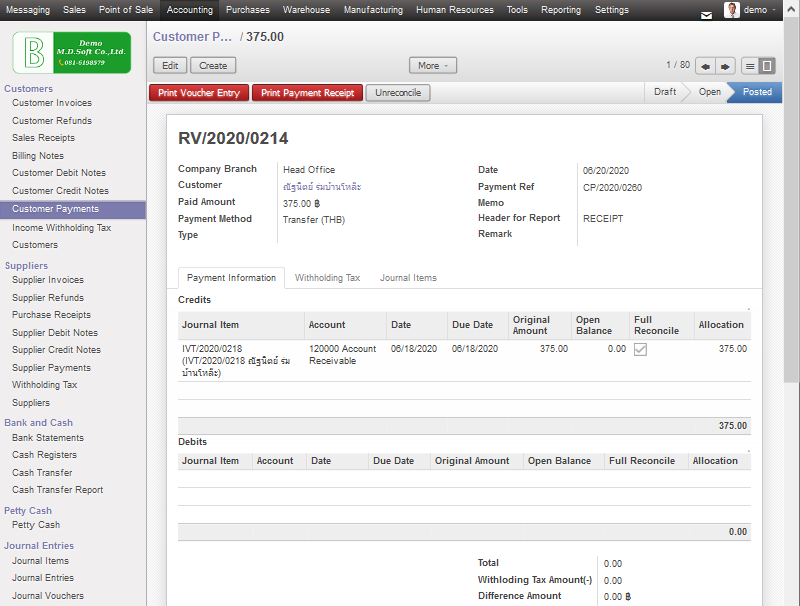The height and width of the screenshot is (606, 800).
Task: Toggle Full Reconcile checkbox for IVT/2020/0218
Action: click(640, 349)
